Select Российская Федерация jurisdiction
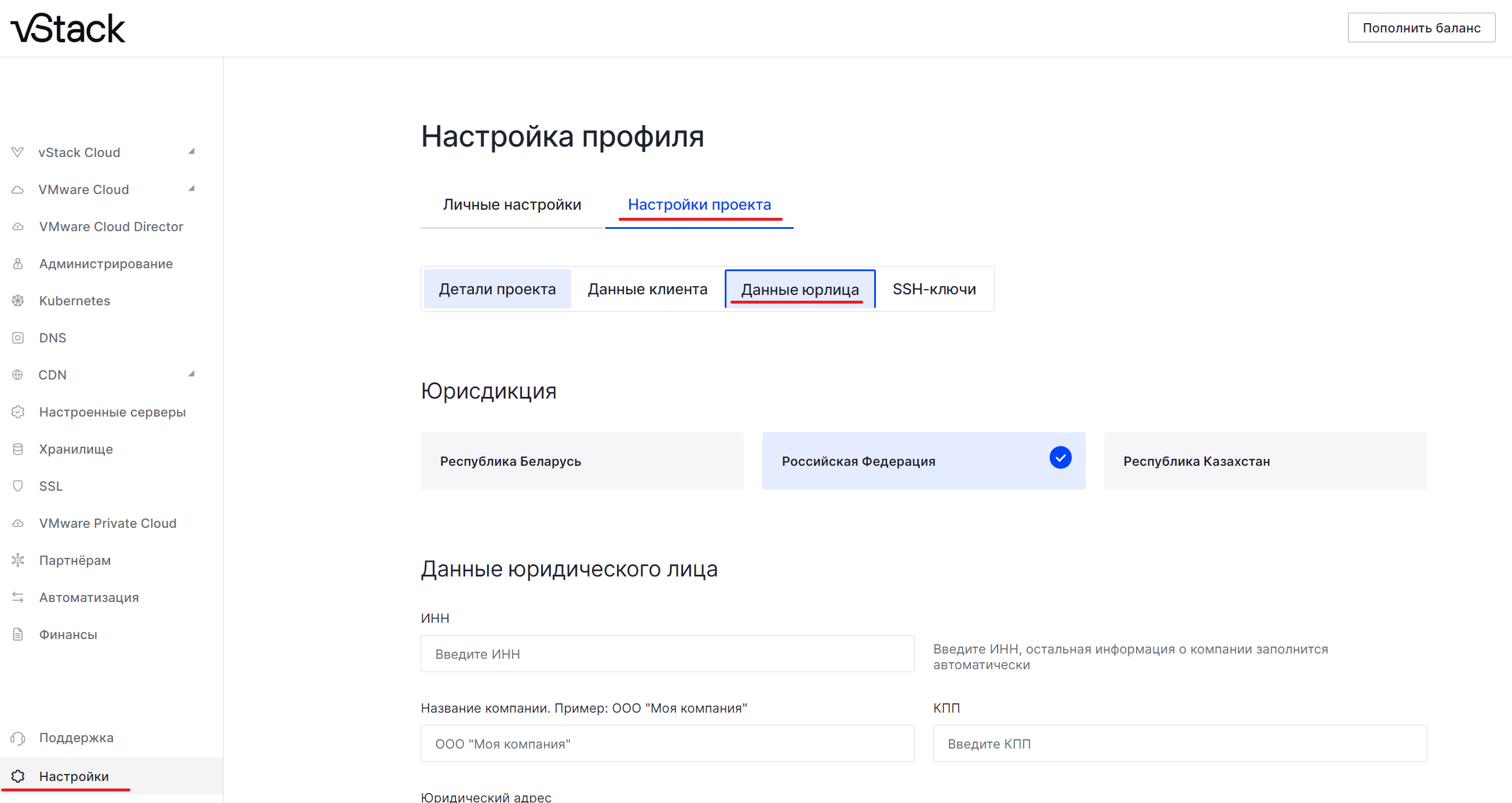Image resolution: width=1512 pixels, height=803 pixels. click(x=923, y=461)
